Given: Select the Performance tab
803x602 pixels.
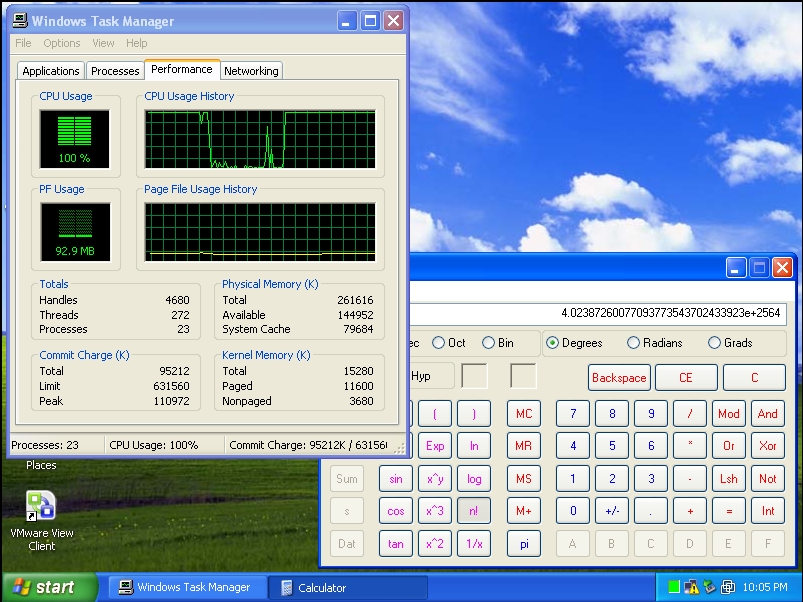Looking at the screenshot, I should 182,69.
